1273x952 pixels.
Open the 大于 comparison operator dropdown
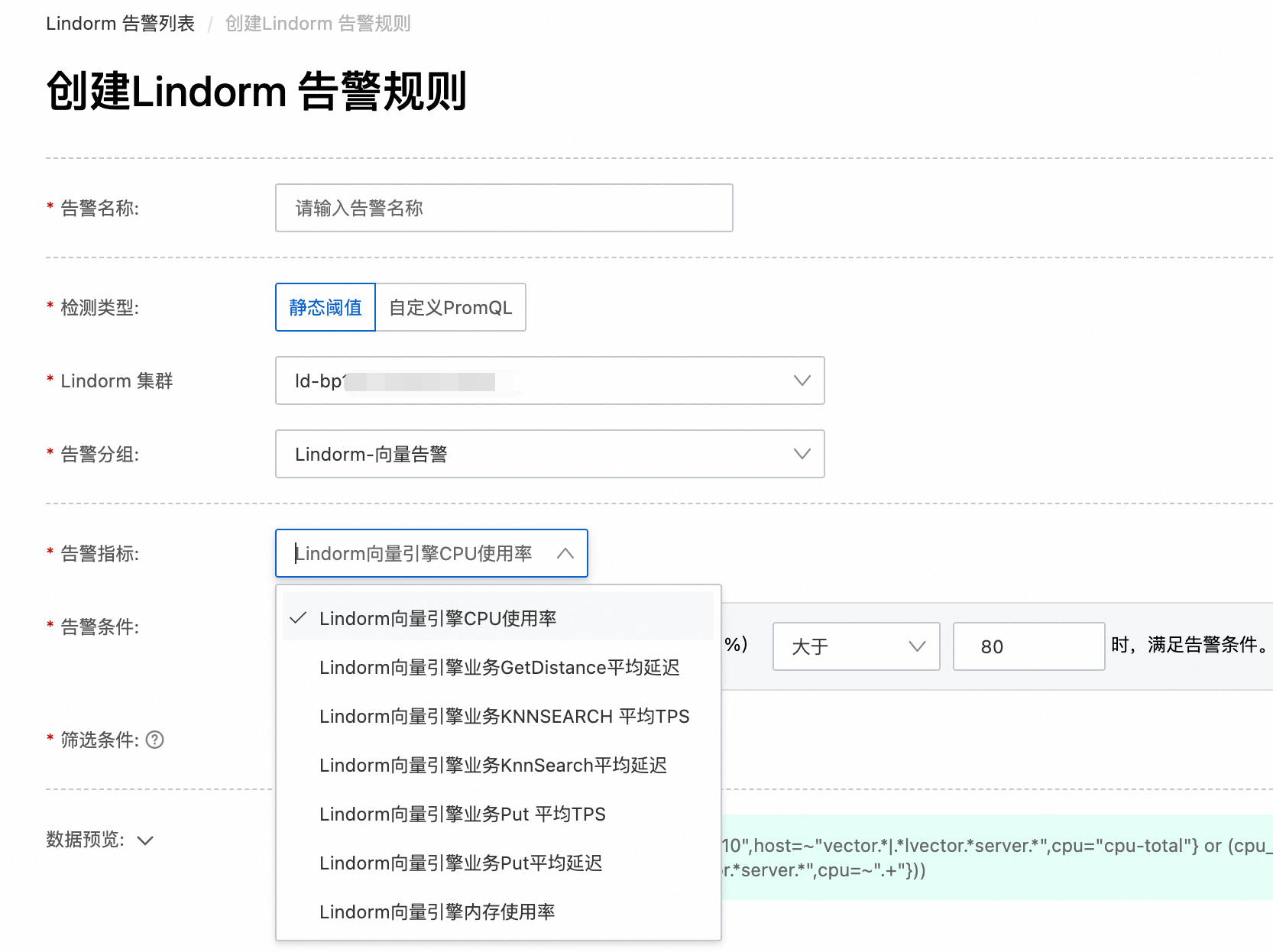click(x=856, y=646)
